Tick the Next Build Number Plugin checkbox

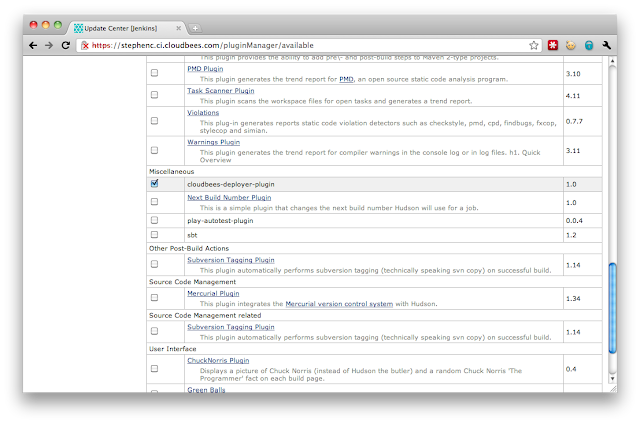[154, 202]
